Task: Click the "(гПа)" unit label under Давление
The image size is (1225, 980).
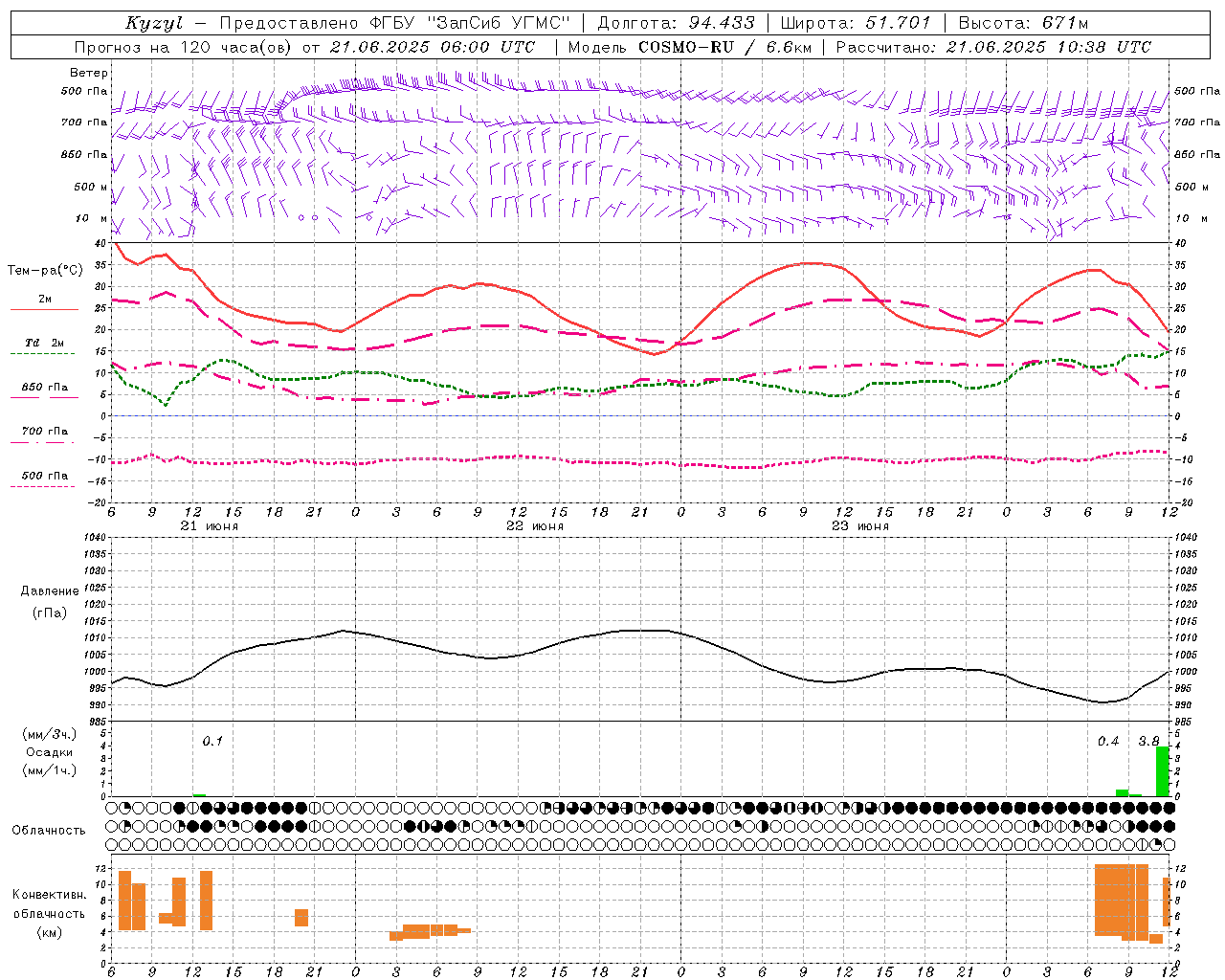Action: 50,612
